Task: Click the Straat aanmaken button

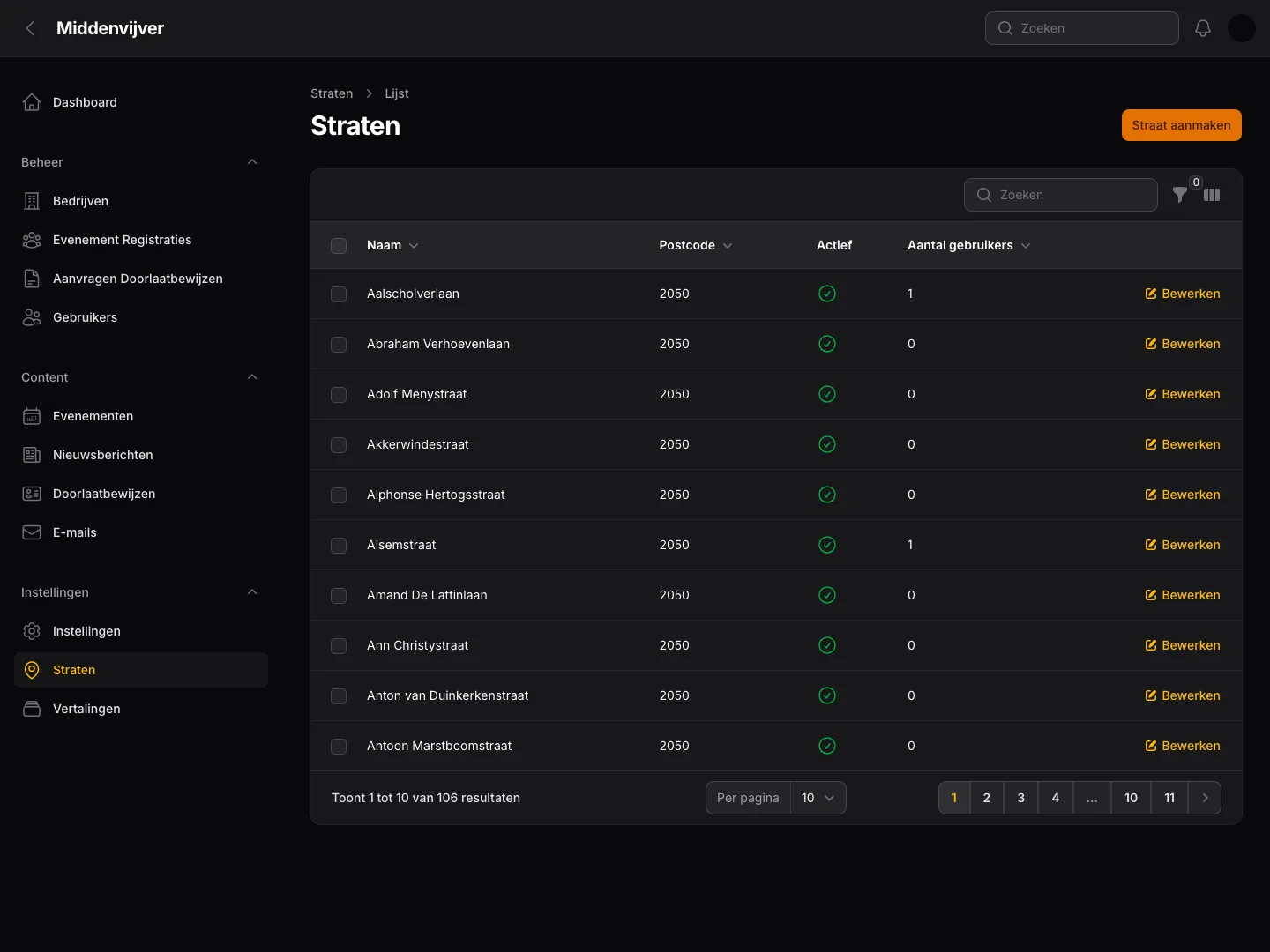Action: click(1182, 125)
